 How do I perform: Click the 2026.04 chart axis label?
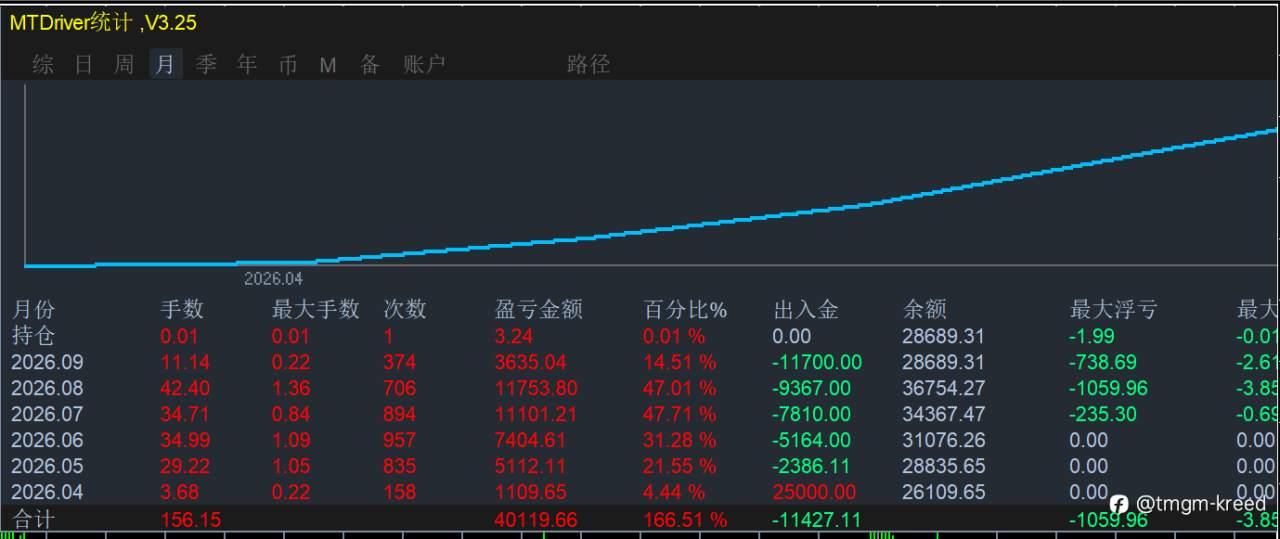273,279
